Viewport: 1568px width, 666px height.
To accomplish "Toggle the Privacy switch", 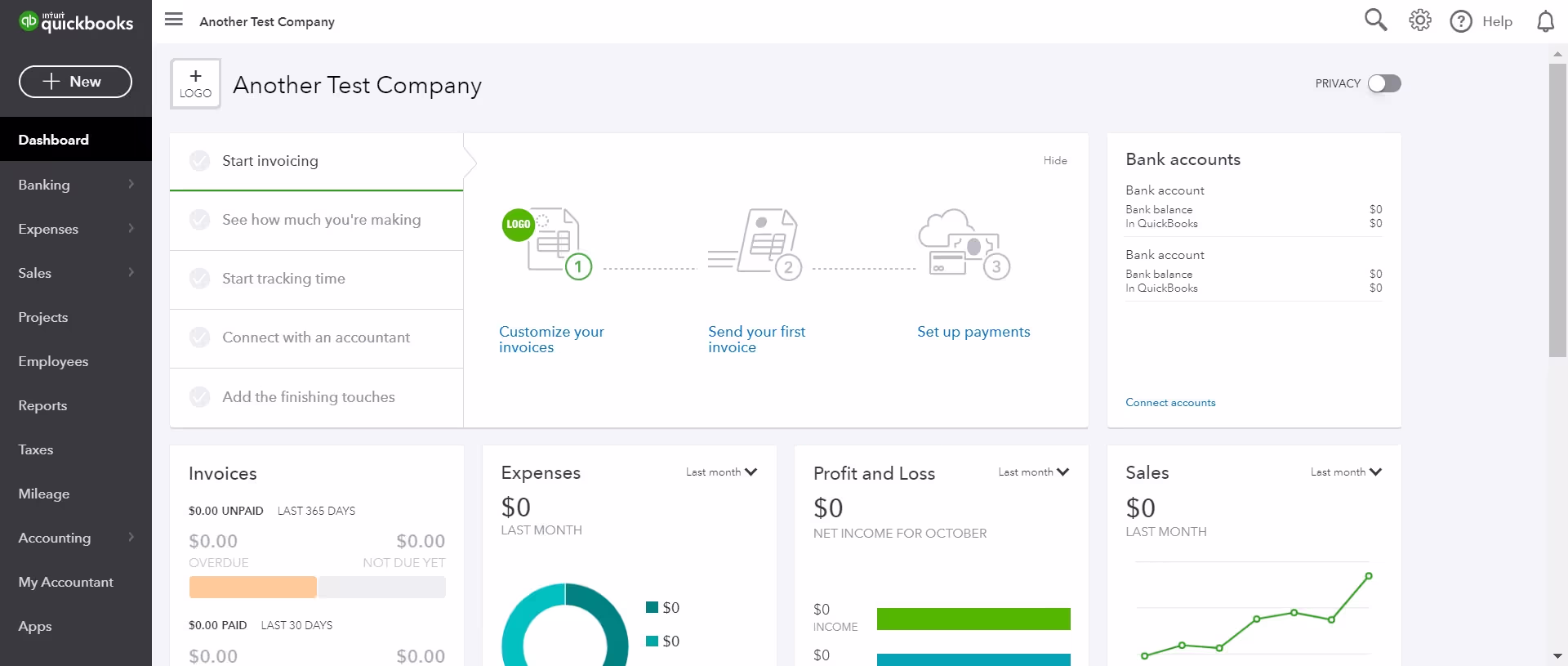I will coord(1384,83).
